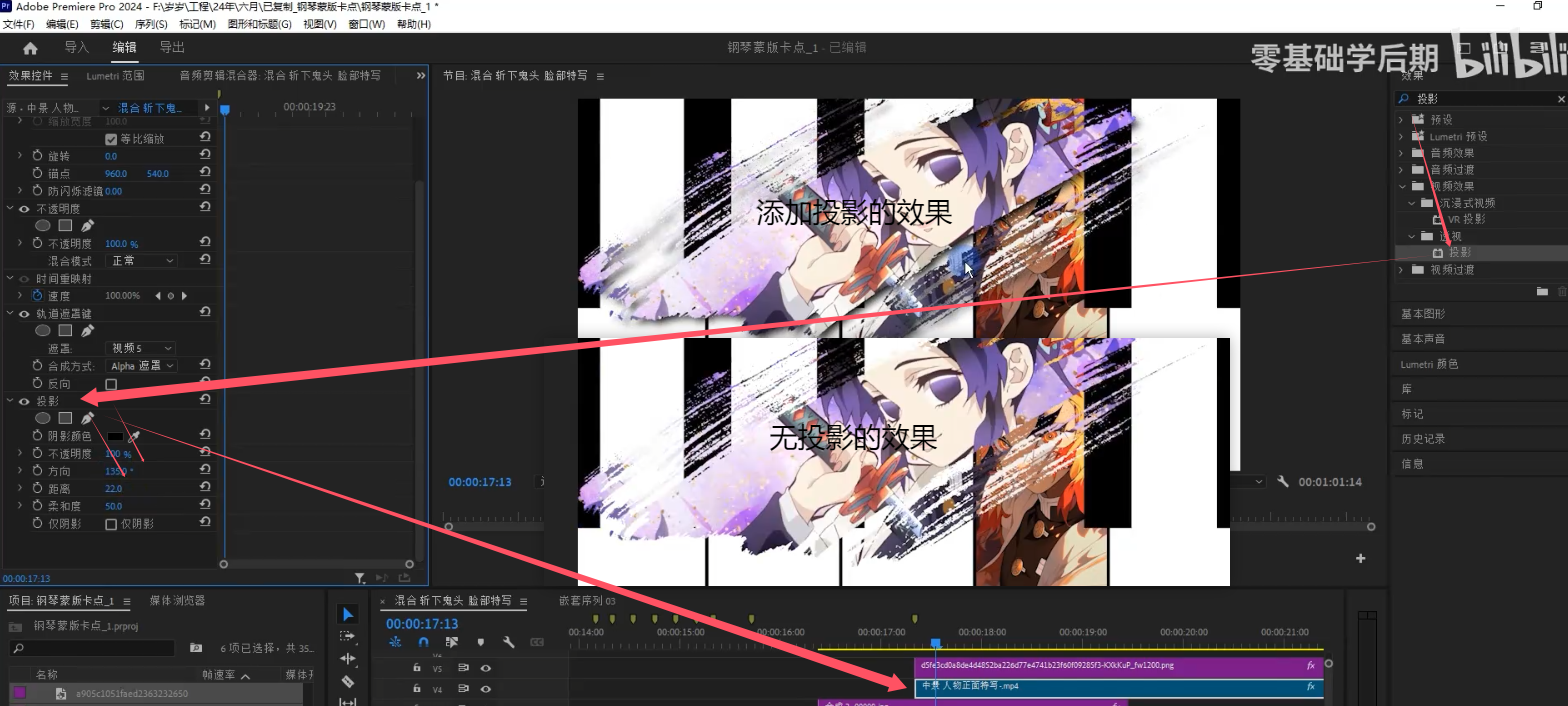Open the 序列(S) menu
1568x706 pixels.
(151, 24)
